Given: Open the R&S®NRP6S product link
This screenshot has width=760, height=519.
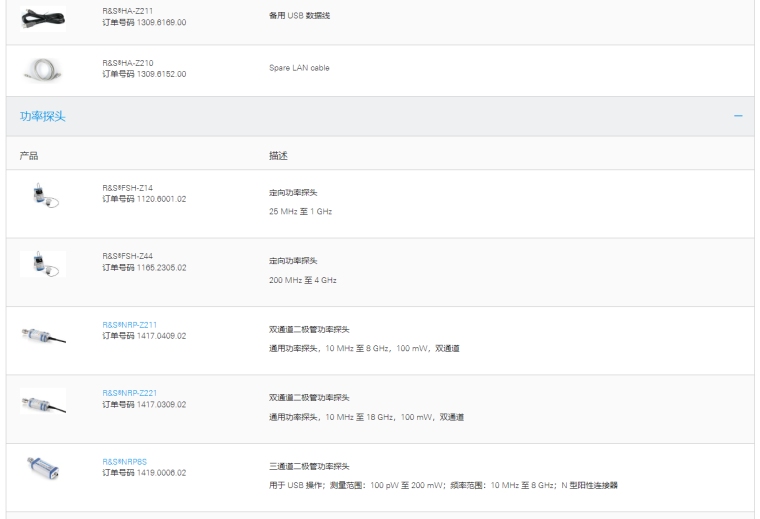Looking at the screenshot, I should [124, 462].
